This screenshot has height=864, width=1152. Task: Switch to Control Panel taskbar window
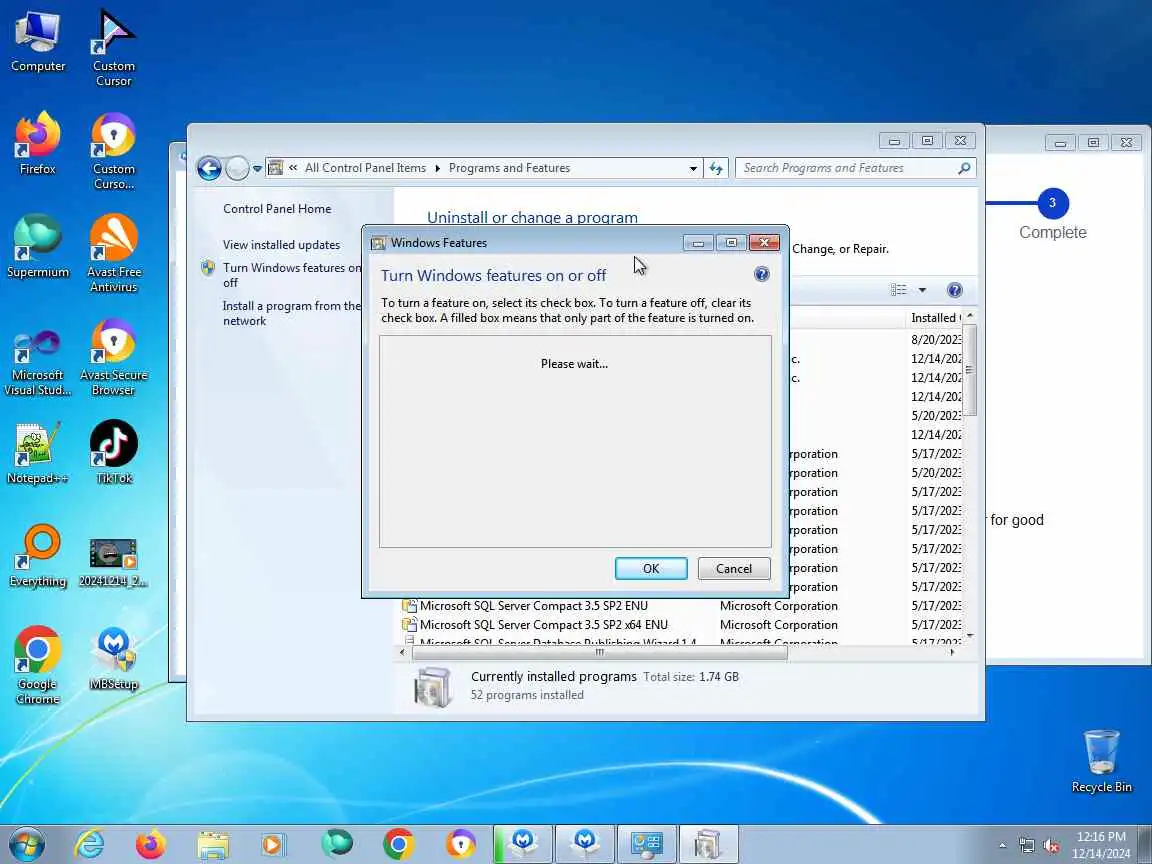coord(647,844)
